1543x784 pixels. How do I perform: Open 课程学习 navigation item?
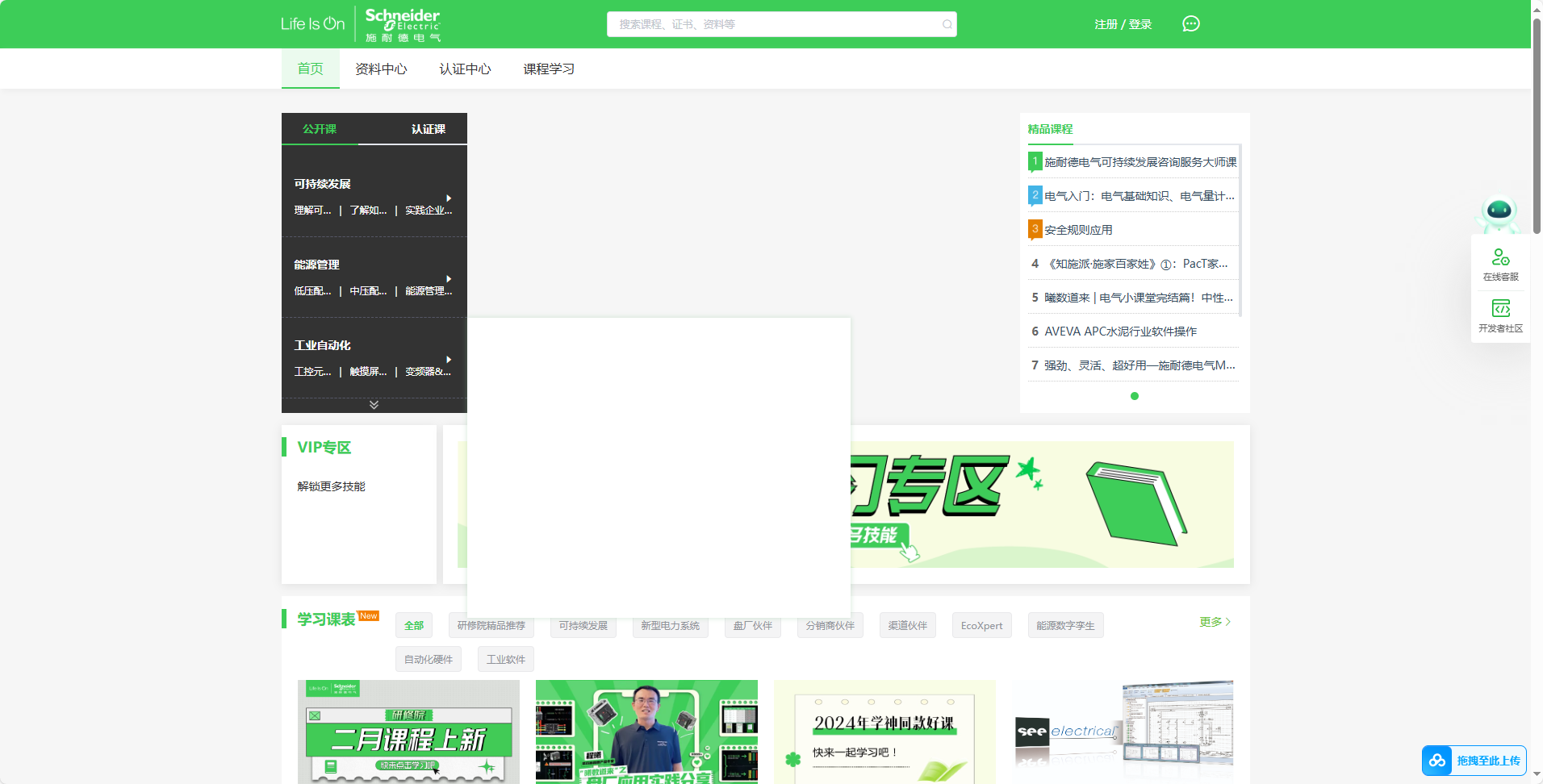549,69
